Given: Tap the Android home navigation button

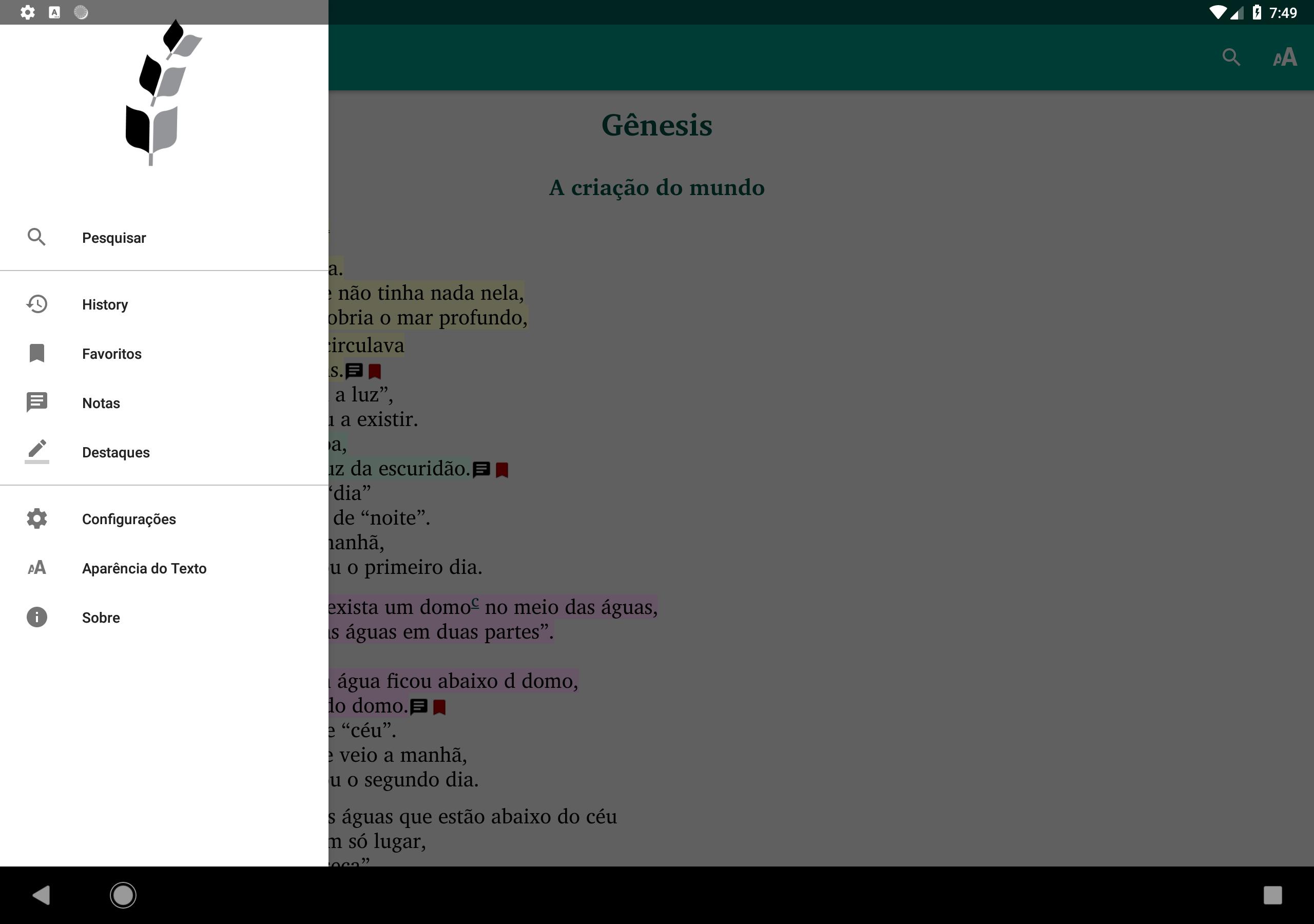Looking at the screenshot, I should click(123, 895).
